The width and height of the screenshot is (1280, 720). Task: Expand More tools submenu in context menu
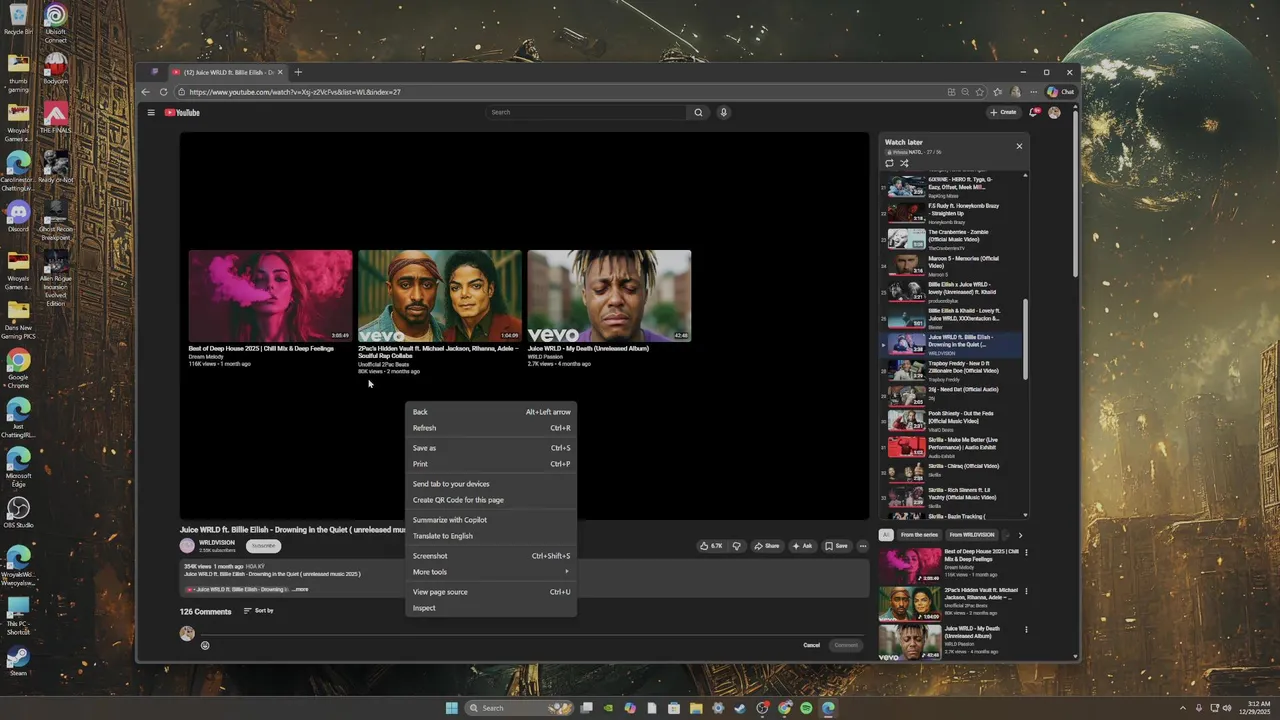click(x=491, y=572)
